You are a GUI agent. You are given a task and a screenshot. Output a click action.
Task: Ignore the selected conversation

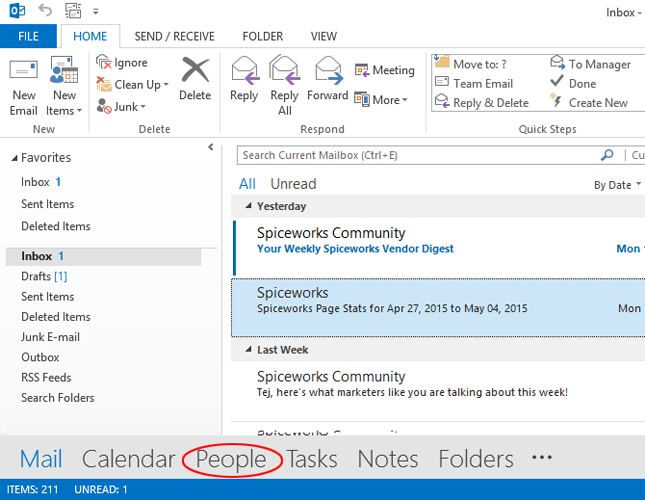(122, 62)
